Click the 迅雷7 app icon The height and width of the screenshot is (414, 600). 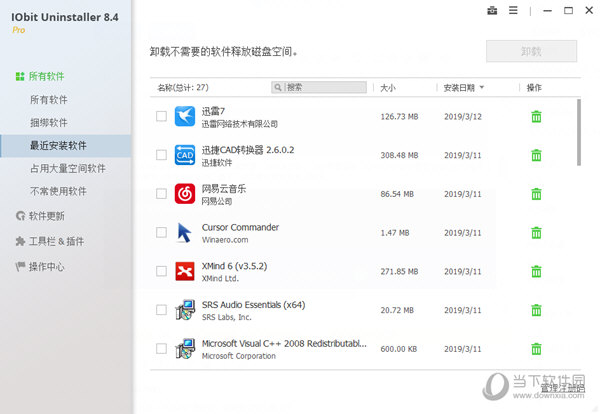click(185, 116)
